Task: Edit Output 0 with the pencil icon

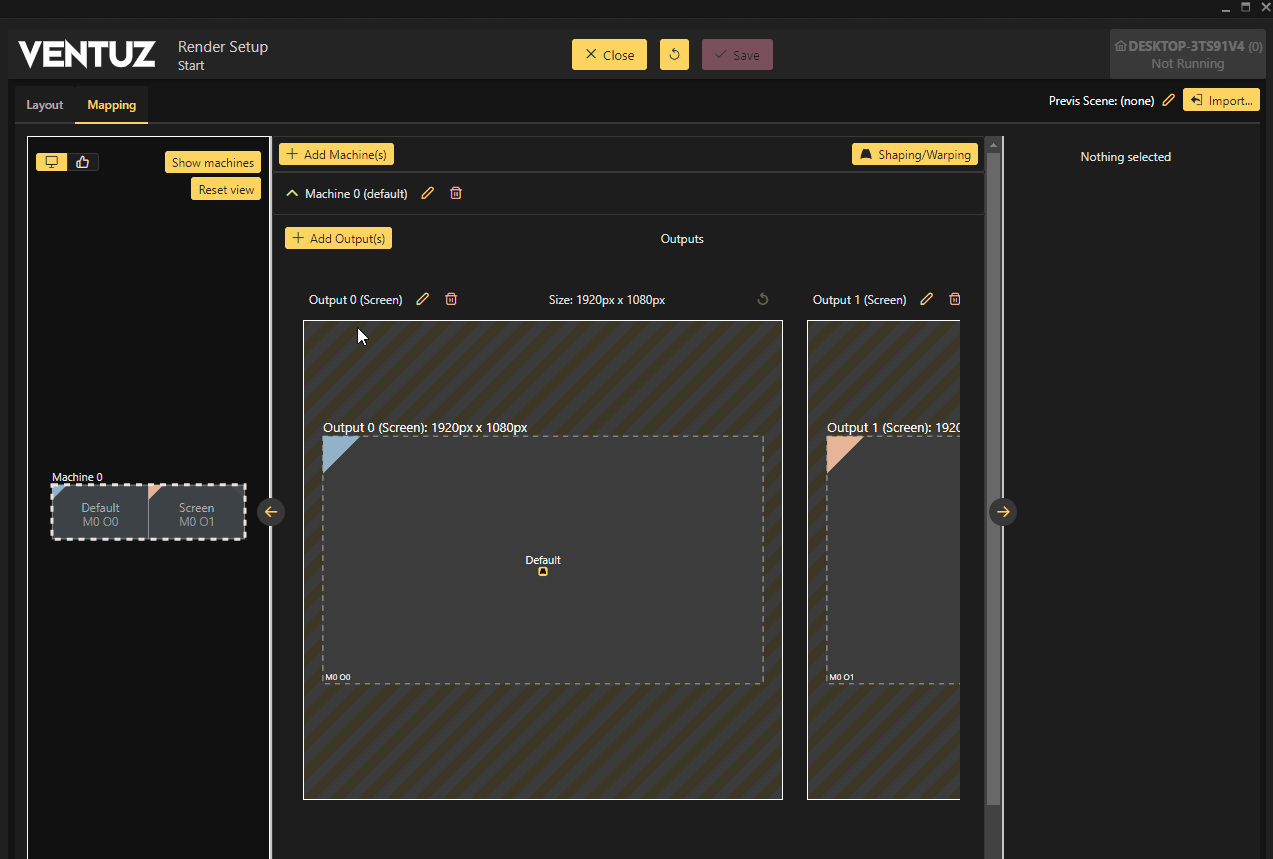Action: coord(423,299)
